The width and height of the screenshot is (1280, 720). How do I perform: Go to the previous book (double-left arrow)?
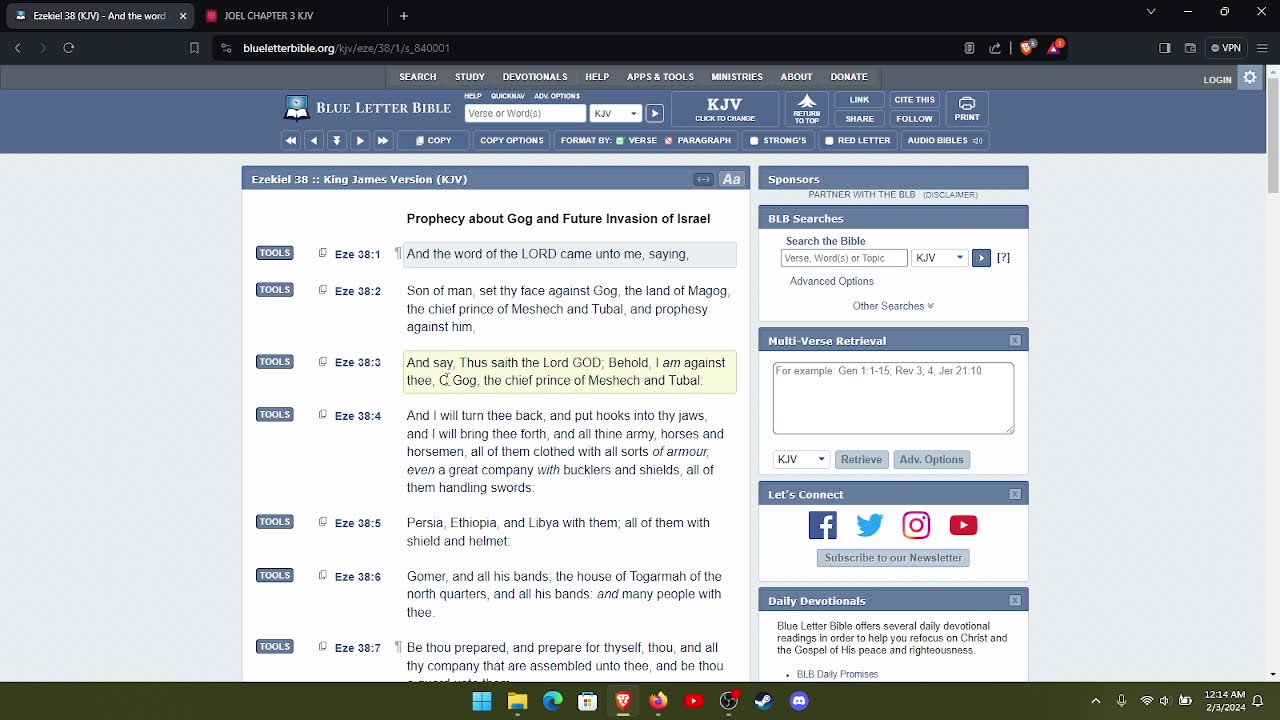[x=291, y=141]
